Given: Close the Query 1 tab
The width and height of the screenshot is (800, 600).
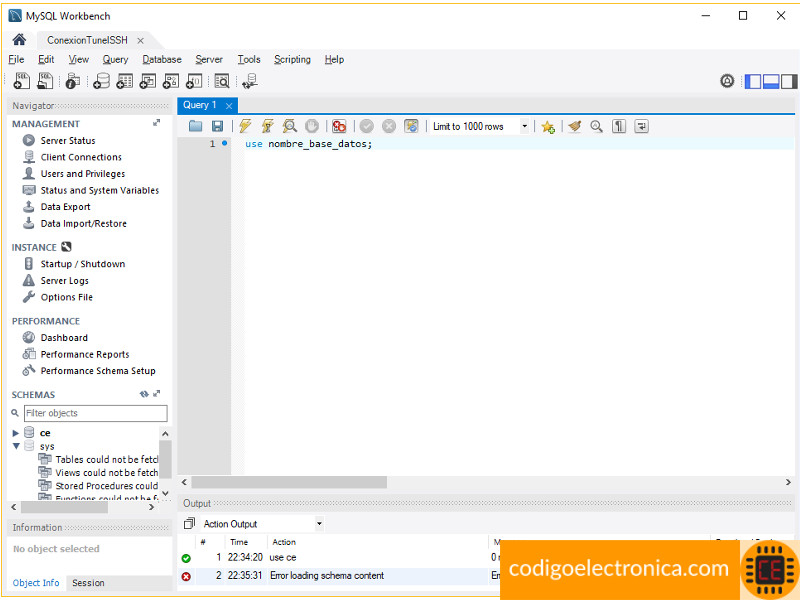Looking at the screenshot, I should (229, 106).
